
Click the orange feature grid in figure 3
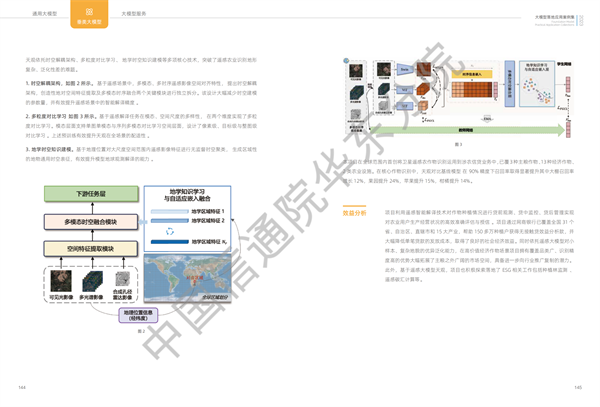tap(472, 90)
